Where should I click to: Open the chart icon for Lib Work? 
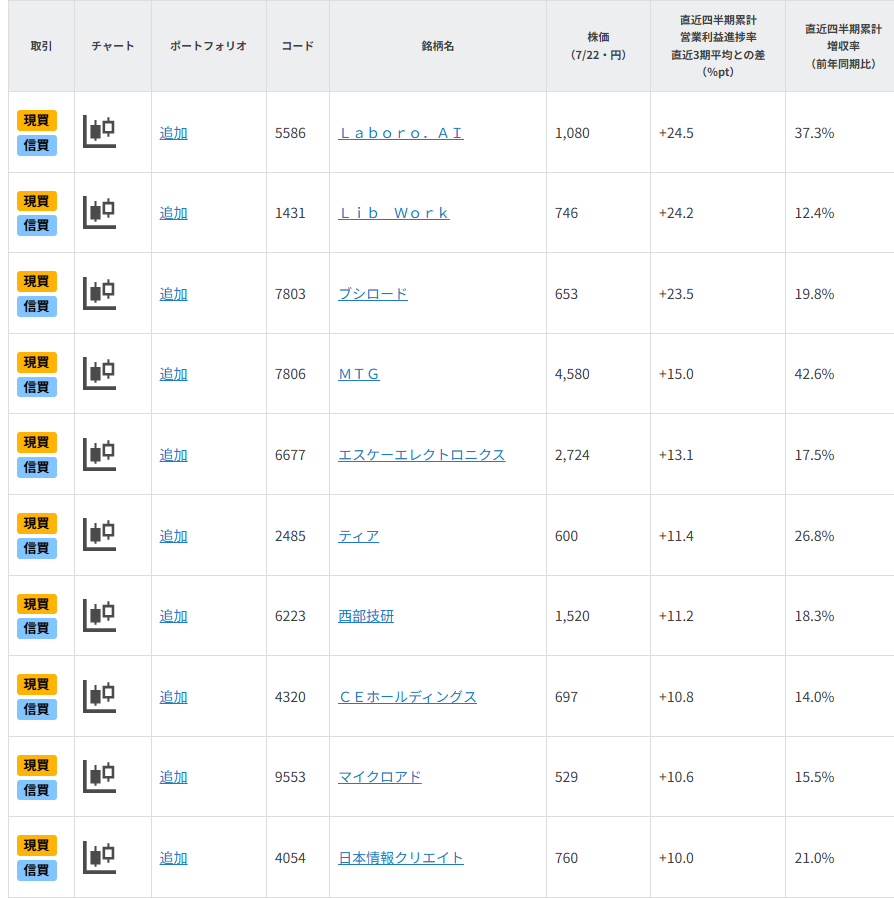[99, 212]
